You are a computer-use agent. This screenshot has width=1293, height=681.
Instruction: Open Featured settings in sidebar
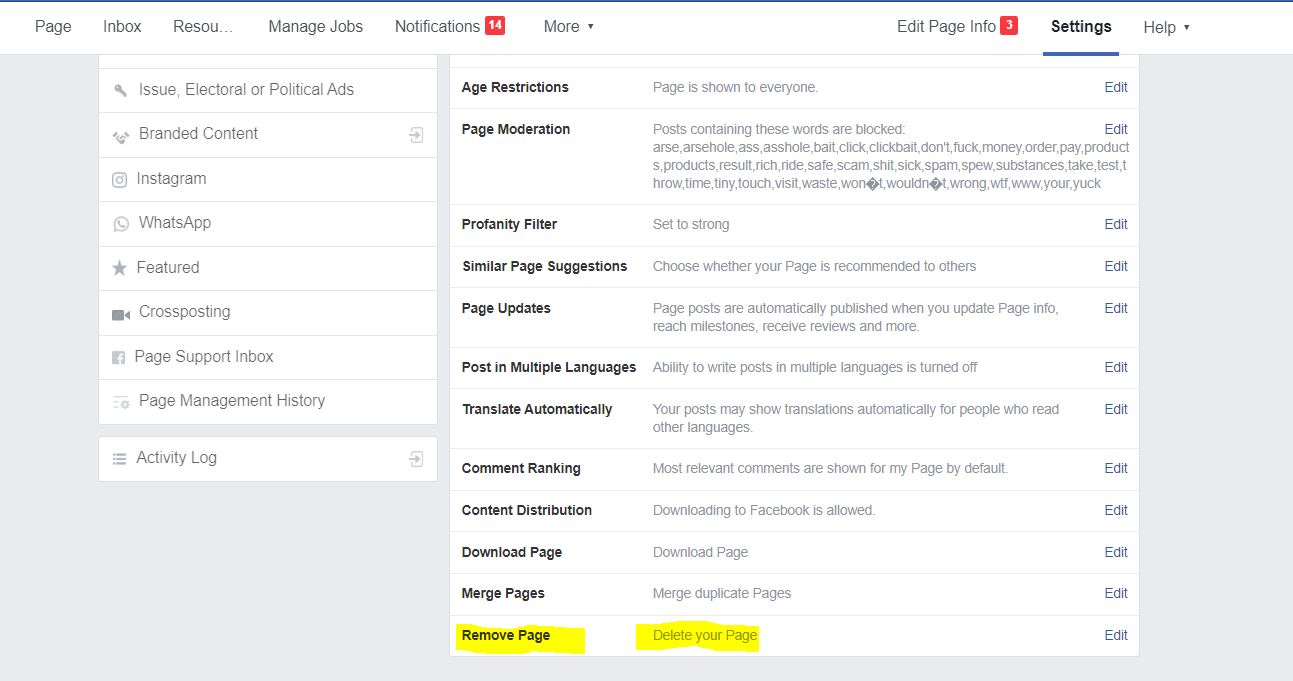(268, 268)
